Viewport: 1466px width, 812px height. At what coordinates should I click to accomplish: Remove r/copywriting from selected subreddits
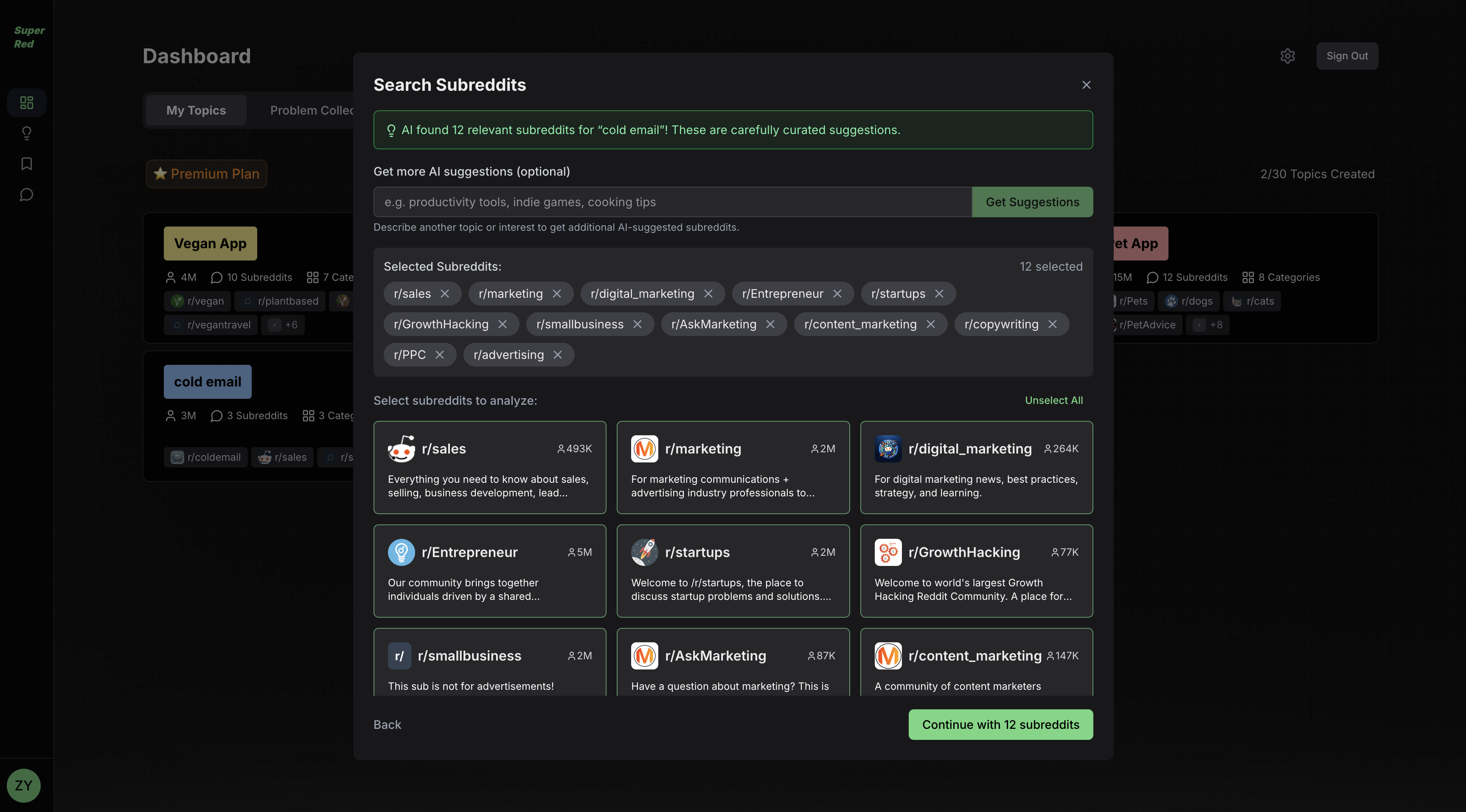click(x=1052, y=325)
